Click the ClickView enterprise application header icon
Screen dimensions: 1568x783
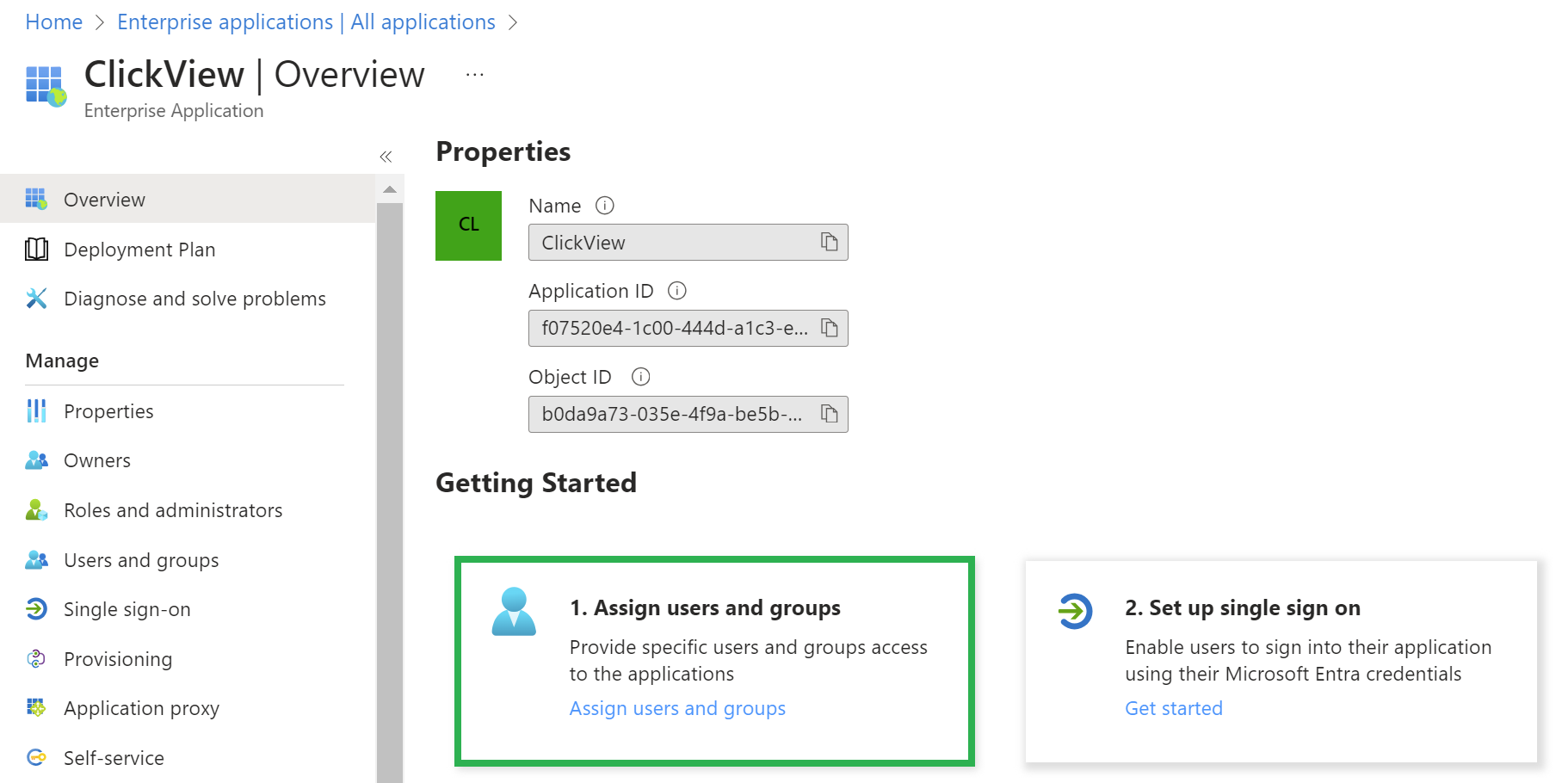(46, 86)
